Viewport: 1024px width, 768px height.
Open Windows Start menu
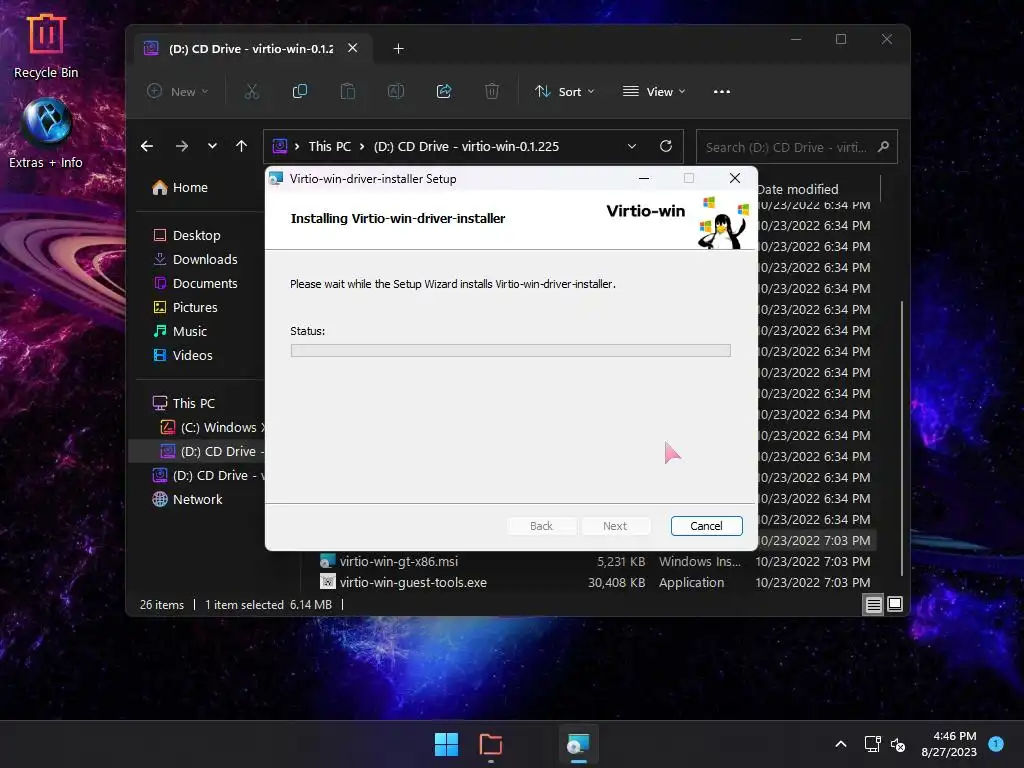point(447,744)
